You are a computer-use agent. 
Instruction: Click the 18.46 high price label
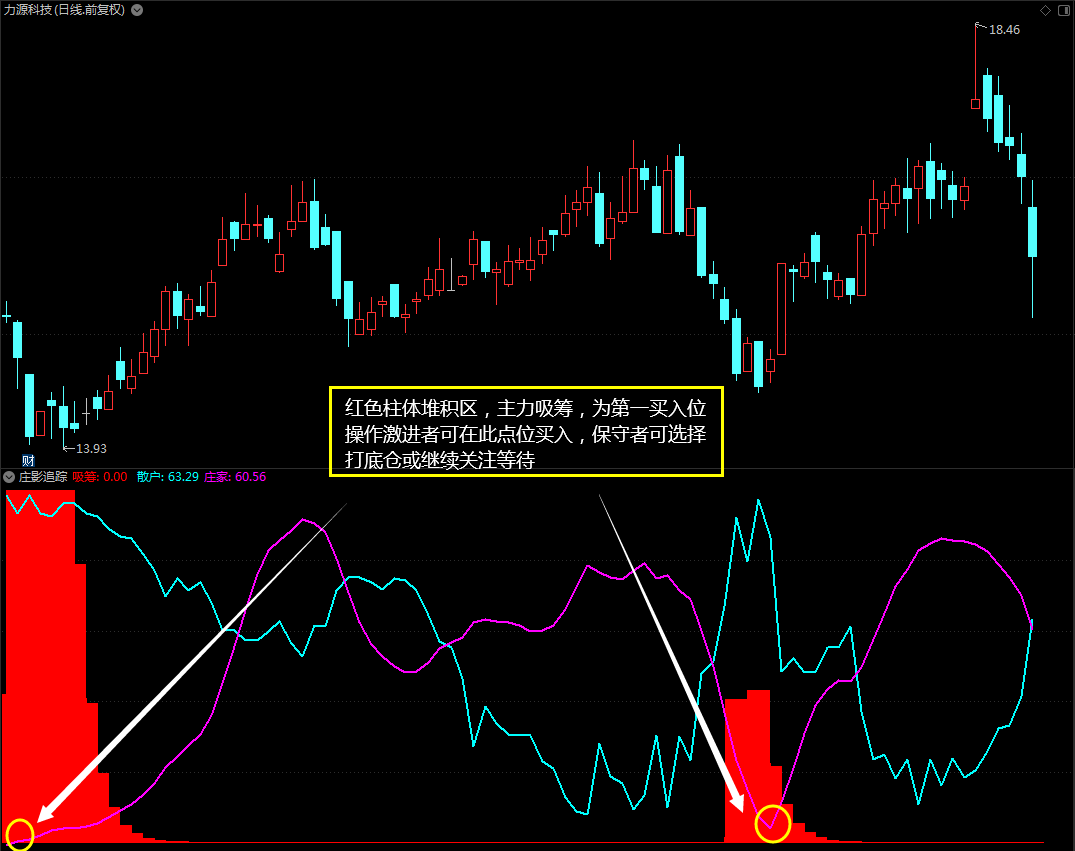tap(1004, 30)
